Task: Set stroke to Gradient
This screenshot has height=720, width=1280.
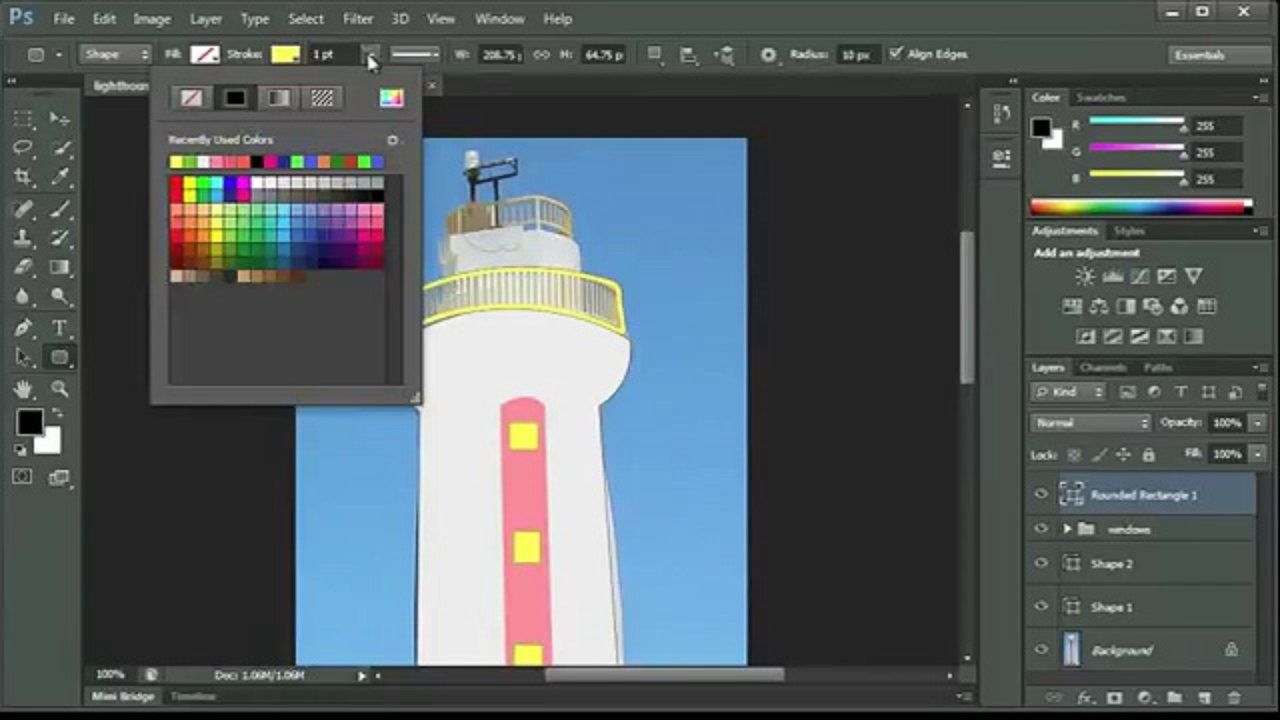Action: point(278,97)
